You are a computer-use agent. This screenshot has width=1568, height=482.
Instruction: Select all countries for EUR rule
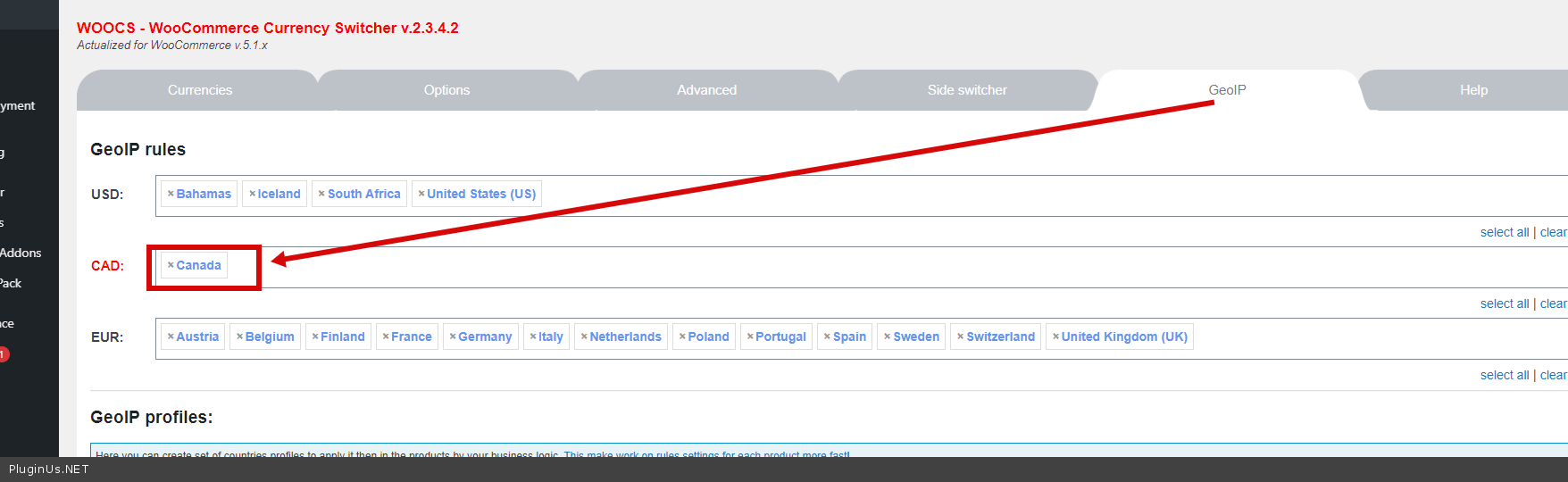click(1504, 375)
